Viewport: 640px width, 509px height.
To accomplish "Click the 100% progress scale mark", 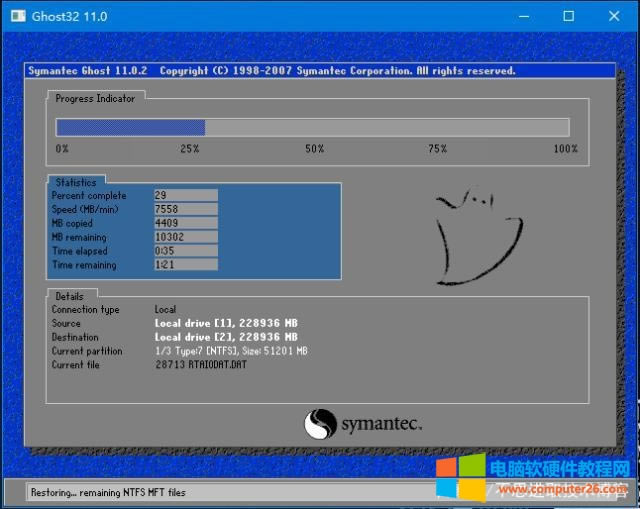I will pos(565,149).
